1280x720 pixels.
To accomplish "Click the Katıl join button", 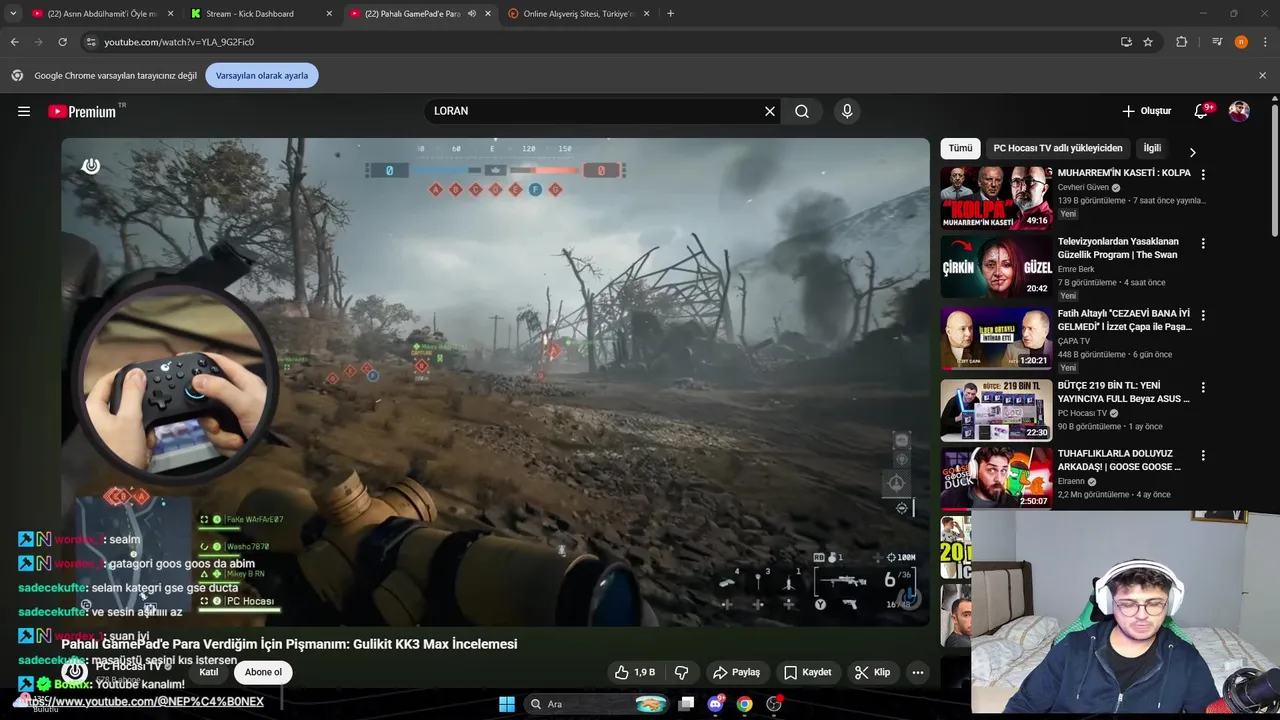I will (208, 672).
